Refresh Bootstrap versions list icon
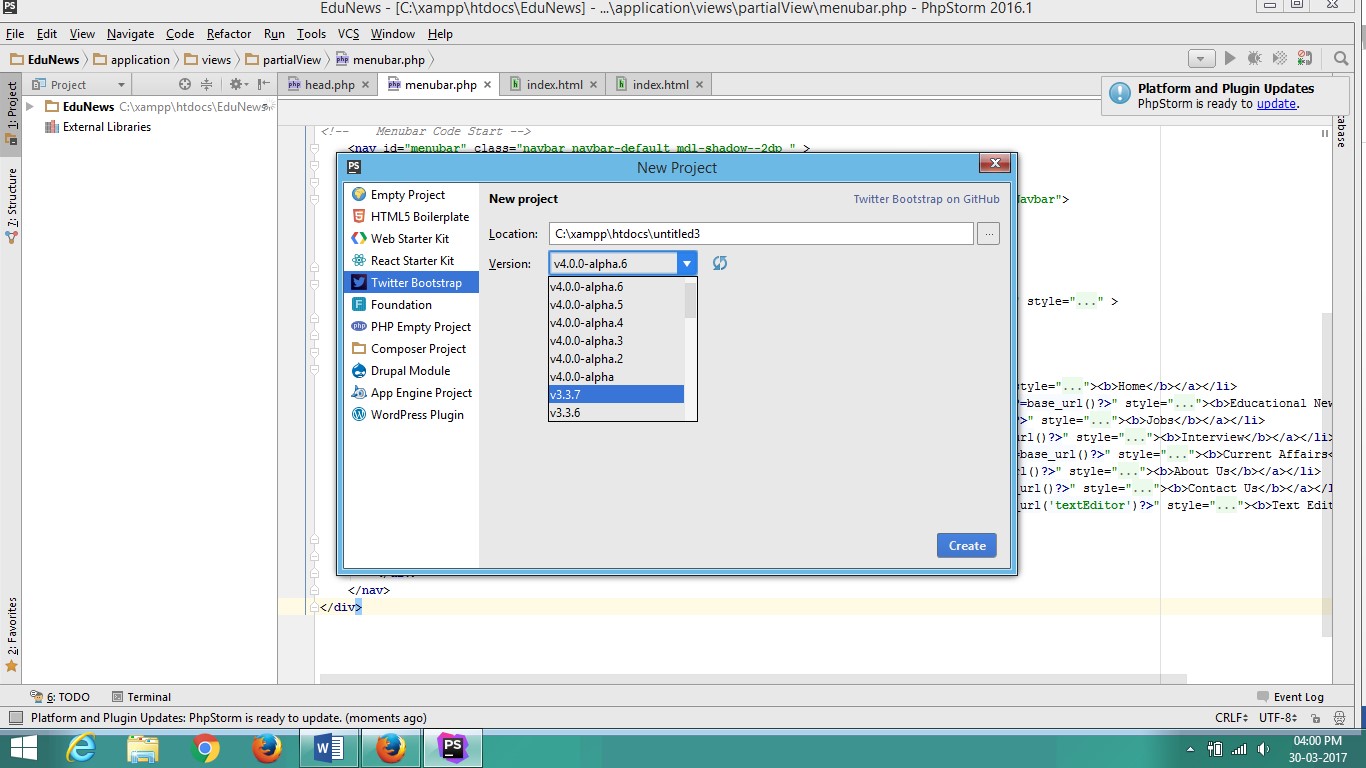The width and height of the screenshot is (1366, 768). [x=720, y=263]
